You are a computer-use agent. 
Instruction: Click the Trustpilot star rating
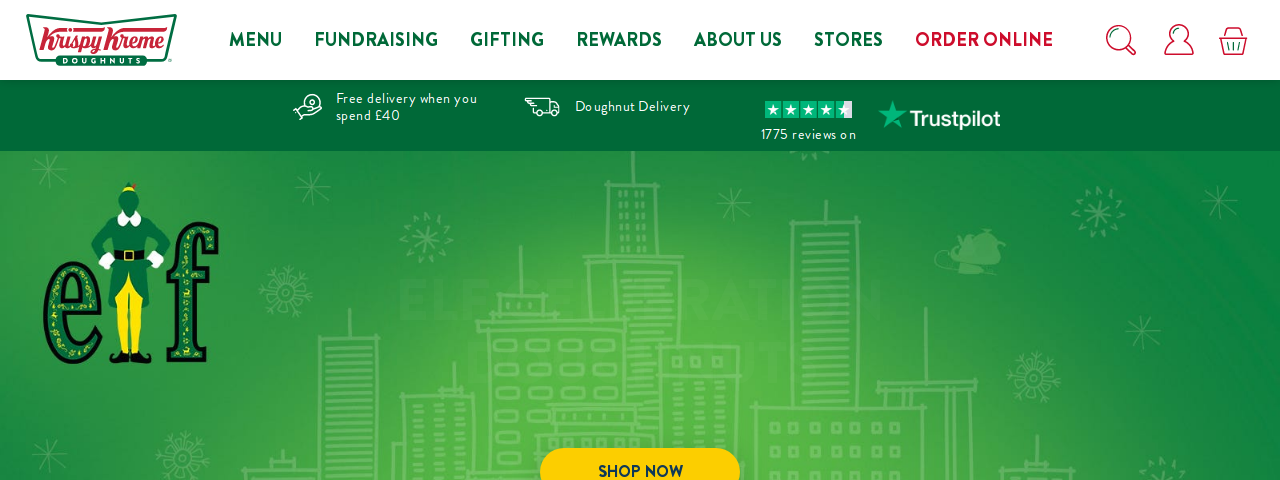808,110
